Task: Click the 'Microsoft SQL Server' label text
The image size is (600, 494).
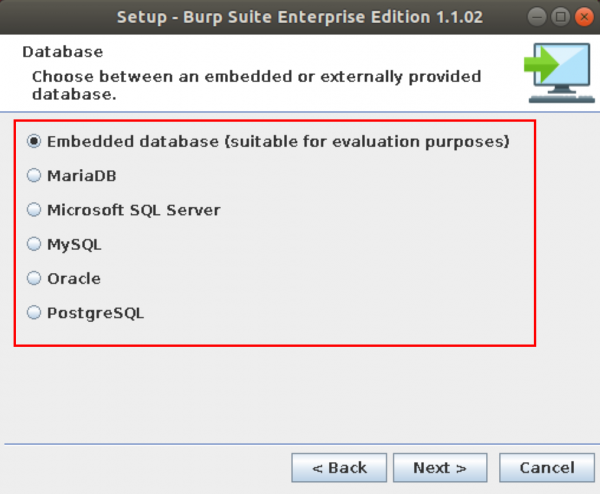Action: [134, 210]
